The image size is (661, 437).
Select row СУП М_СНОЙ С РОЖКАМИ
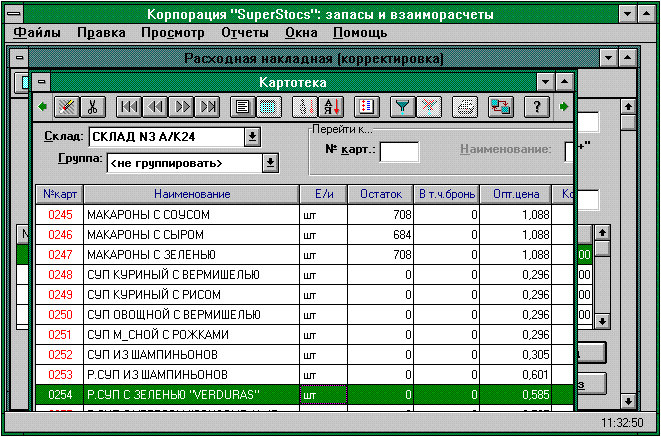pos(304,335)
